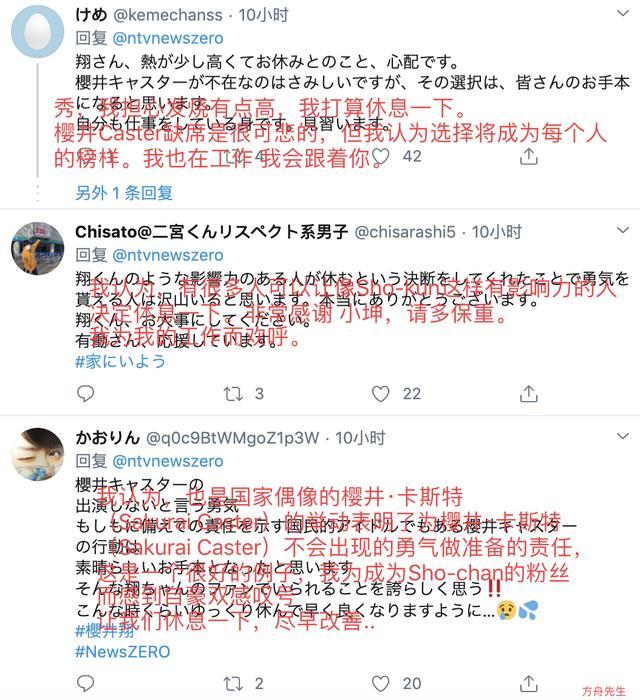Show 另外 1 条回复 thread
Screen dimensions: 640x700
[x=124, y=193]
